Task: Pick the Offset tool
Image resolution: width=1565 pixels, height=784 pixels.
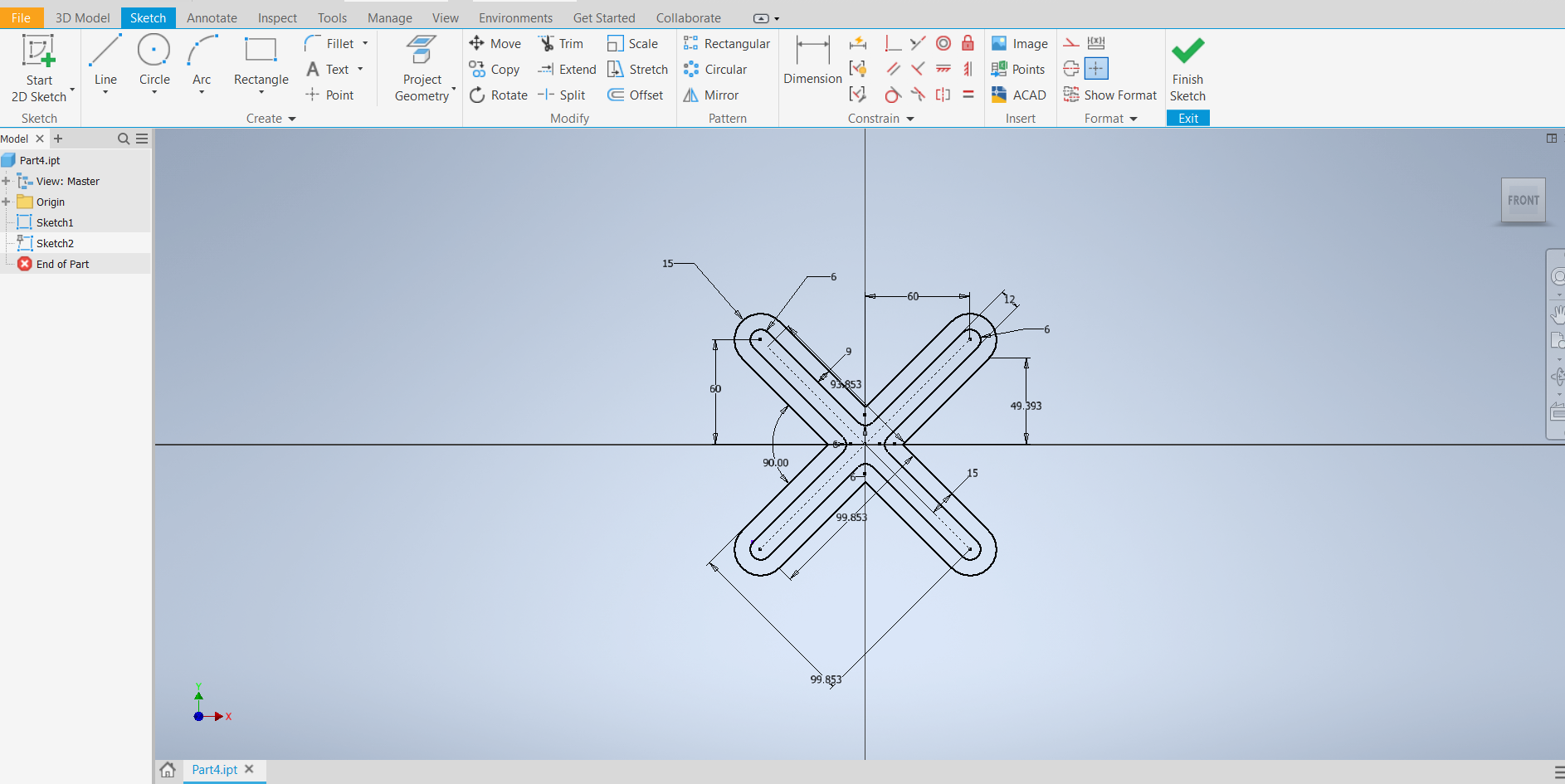Action: coord(636,95)
